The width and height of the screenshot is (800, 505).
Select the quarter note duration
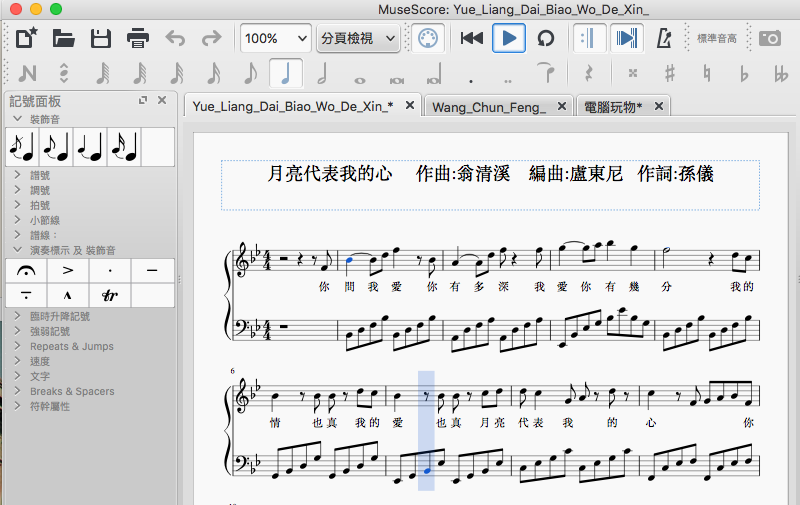coord(286,73)
